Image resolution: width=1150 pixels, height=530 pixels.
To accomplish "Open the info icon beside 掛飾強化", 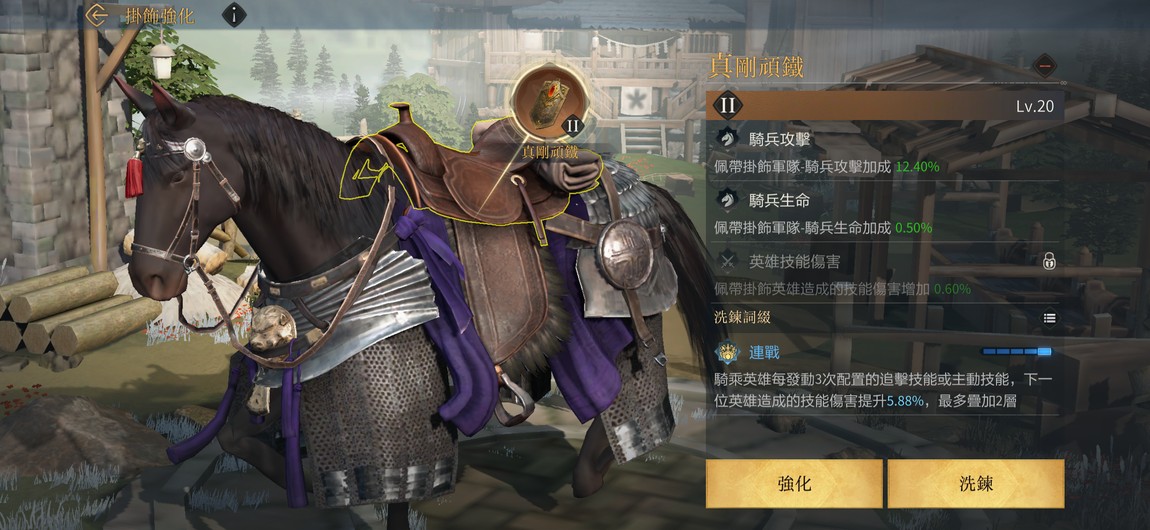I will pyautogui.click(x=234, y=15).
